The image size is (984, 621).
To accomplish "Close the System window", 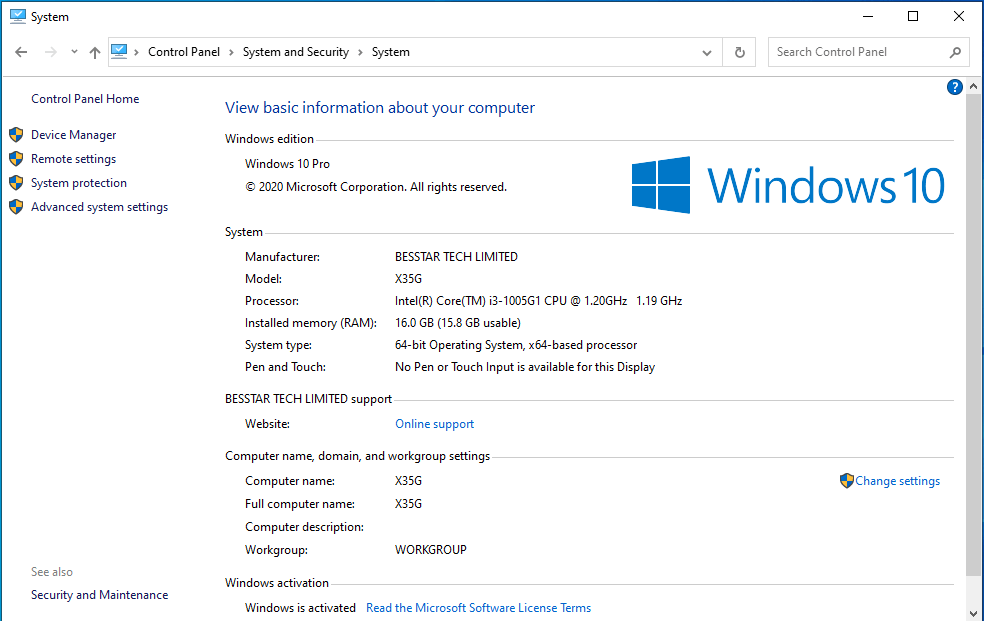I will (x=959, y=16).
